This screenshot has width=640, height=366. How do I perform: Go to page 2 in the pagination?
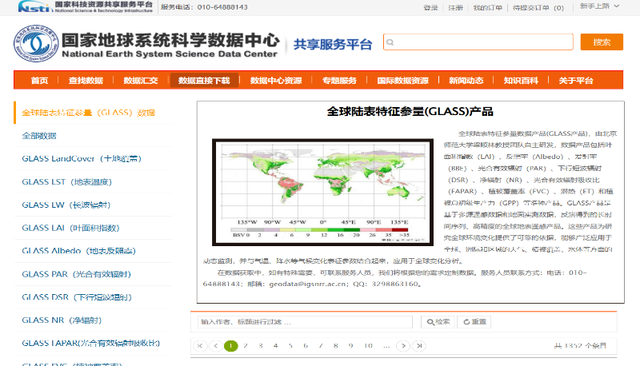[x=246, y=346]
